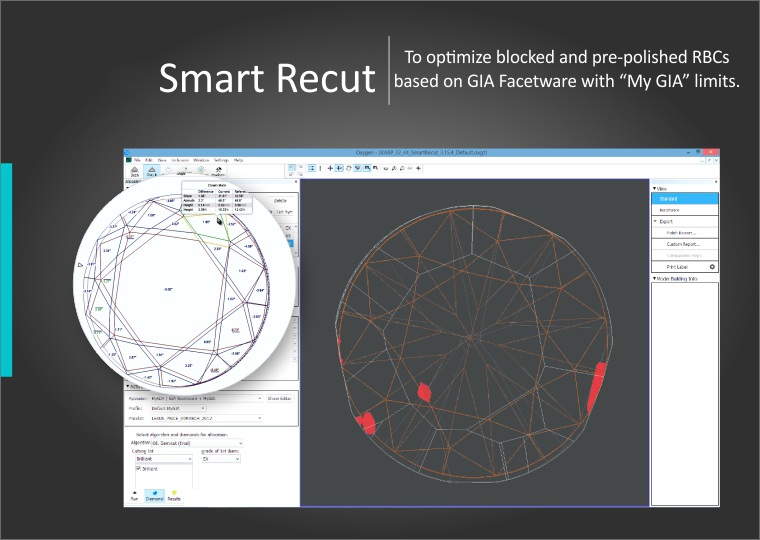Click the highlighted move-arrows toolbar icon
This screenshot has height=540, width=760.
339,168
